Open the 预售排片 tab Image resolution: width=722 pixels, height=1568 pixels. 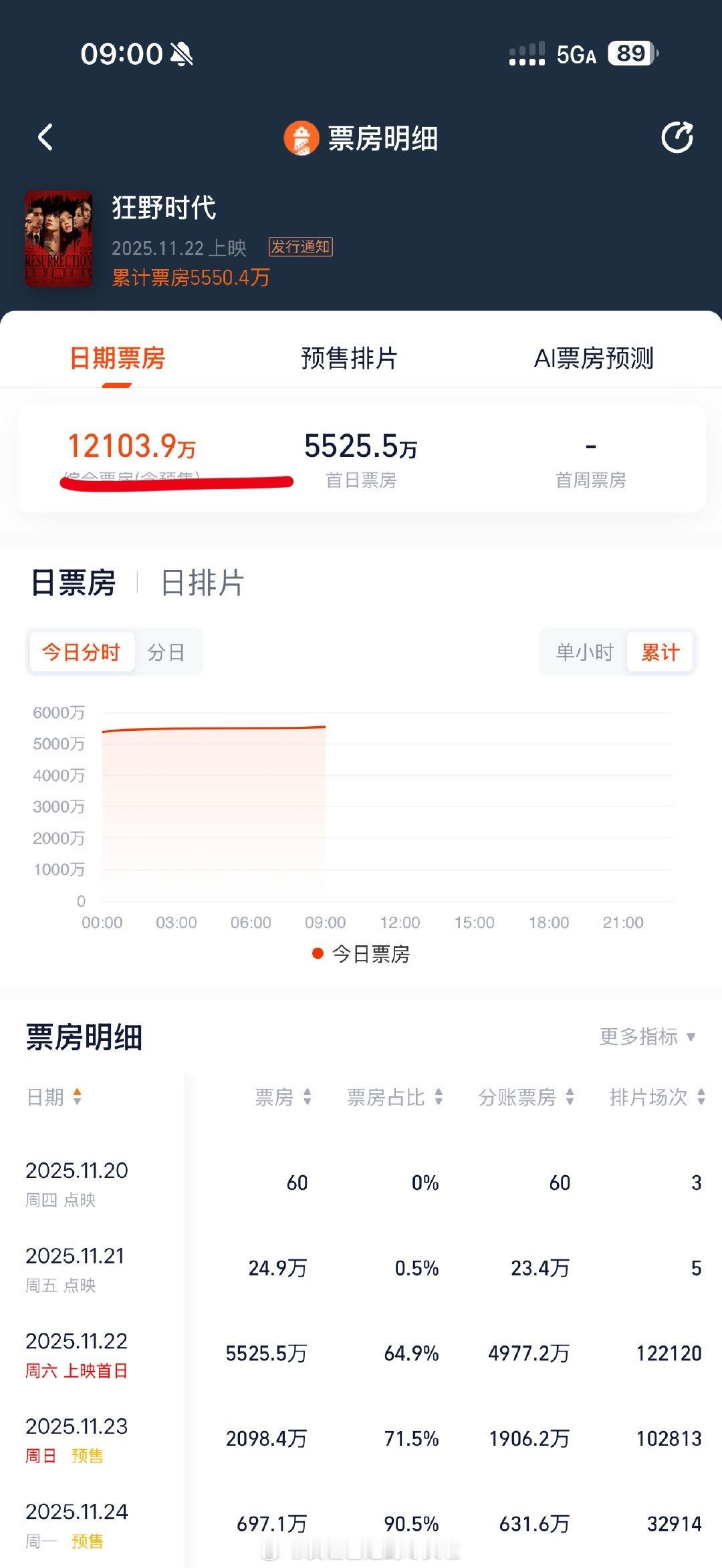tap(349, 358)
